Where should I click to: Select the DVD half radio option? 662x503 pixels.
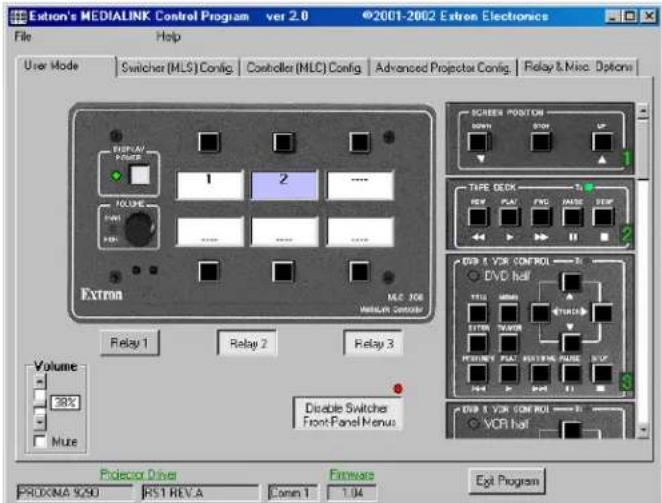click(473, 276)
